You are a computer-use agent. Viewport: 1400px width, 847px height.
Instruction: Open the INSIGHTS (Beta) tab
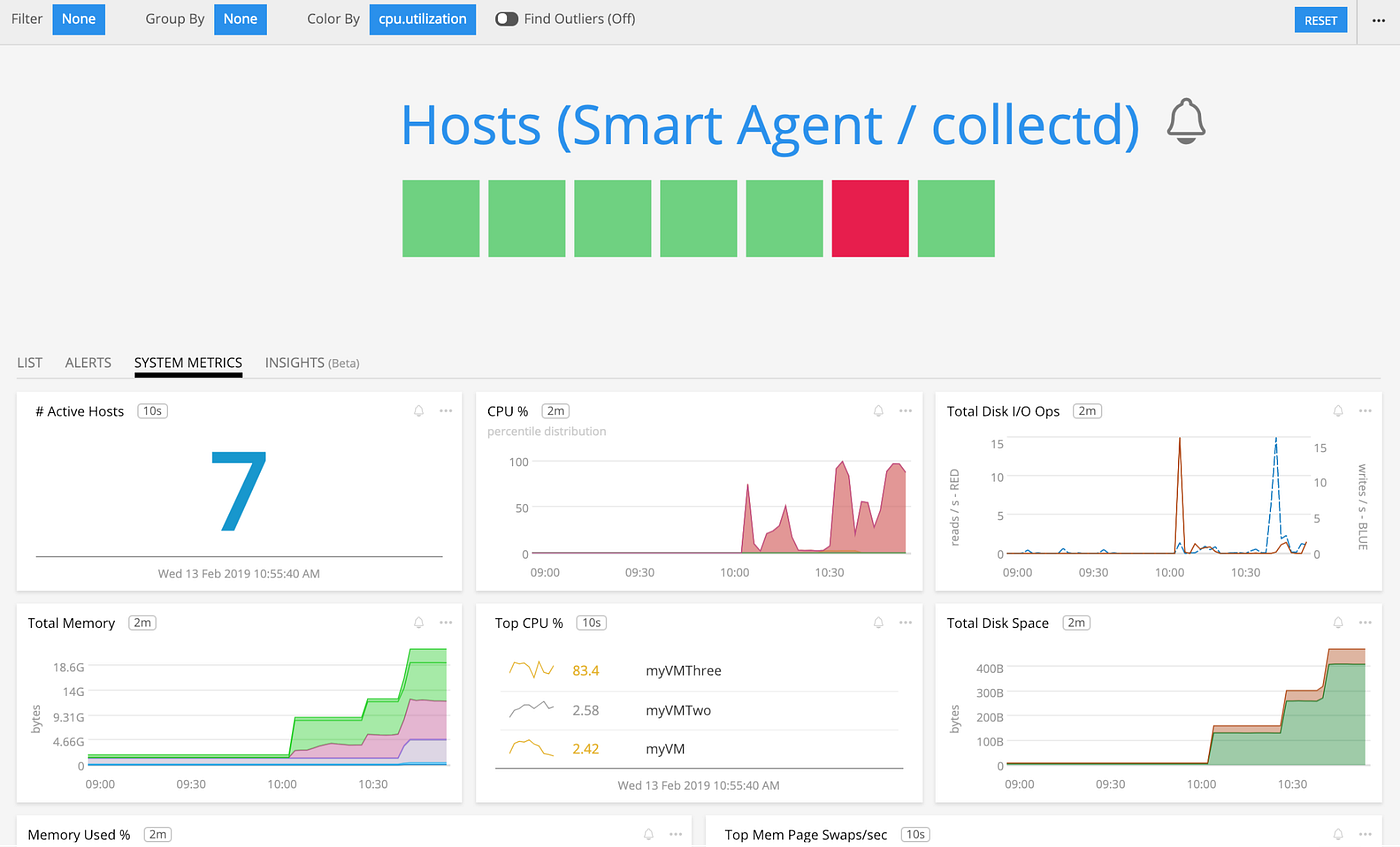click(311, 362)
